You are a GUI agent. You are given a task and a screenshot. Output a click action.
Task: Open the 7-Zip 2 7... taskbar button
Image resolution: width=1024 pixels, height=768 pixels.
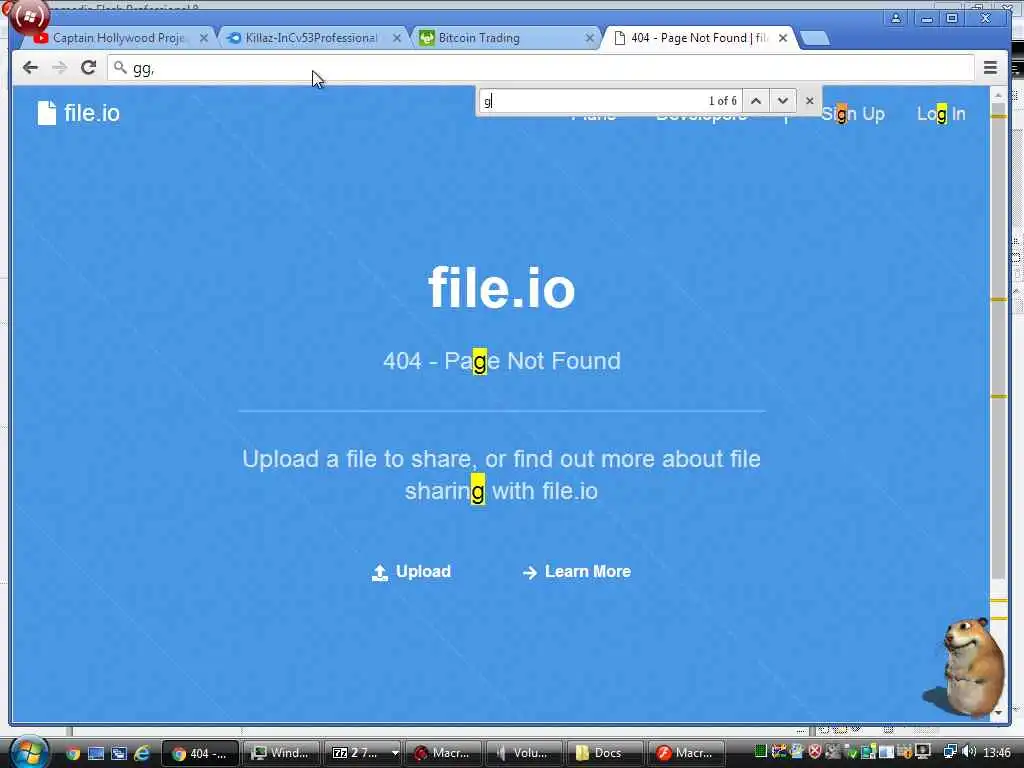(356, 753)
